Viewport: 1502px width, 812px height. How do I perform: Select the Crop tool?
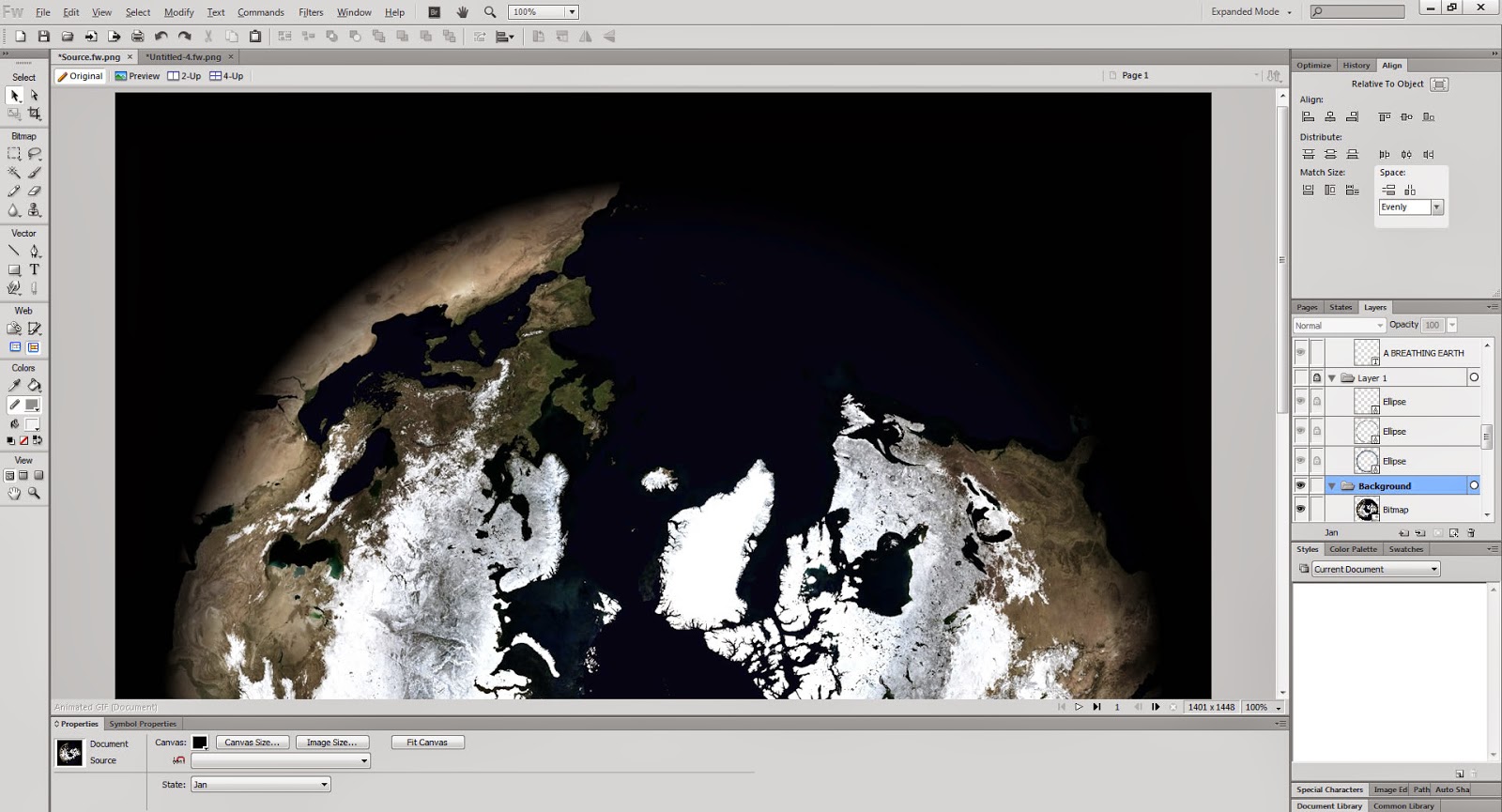click(34, 114)
